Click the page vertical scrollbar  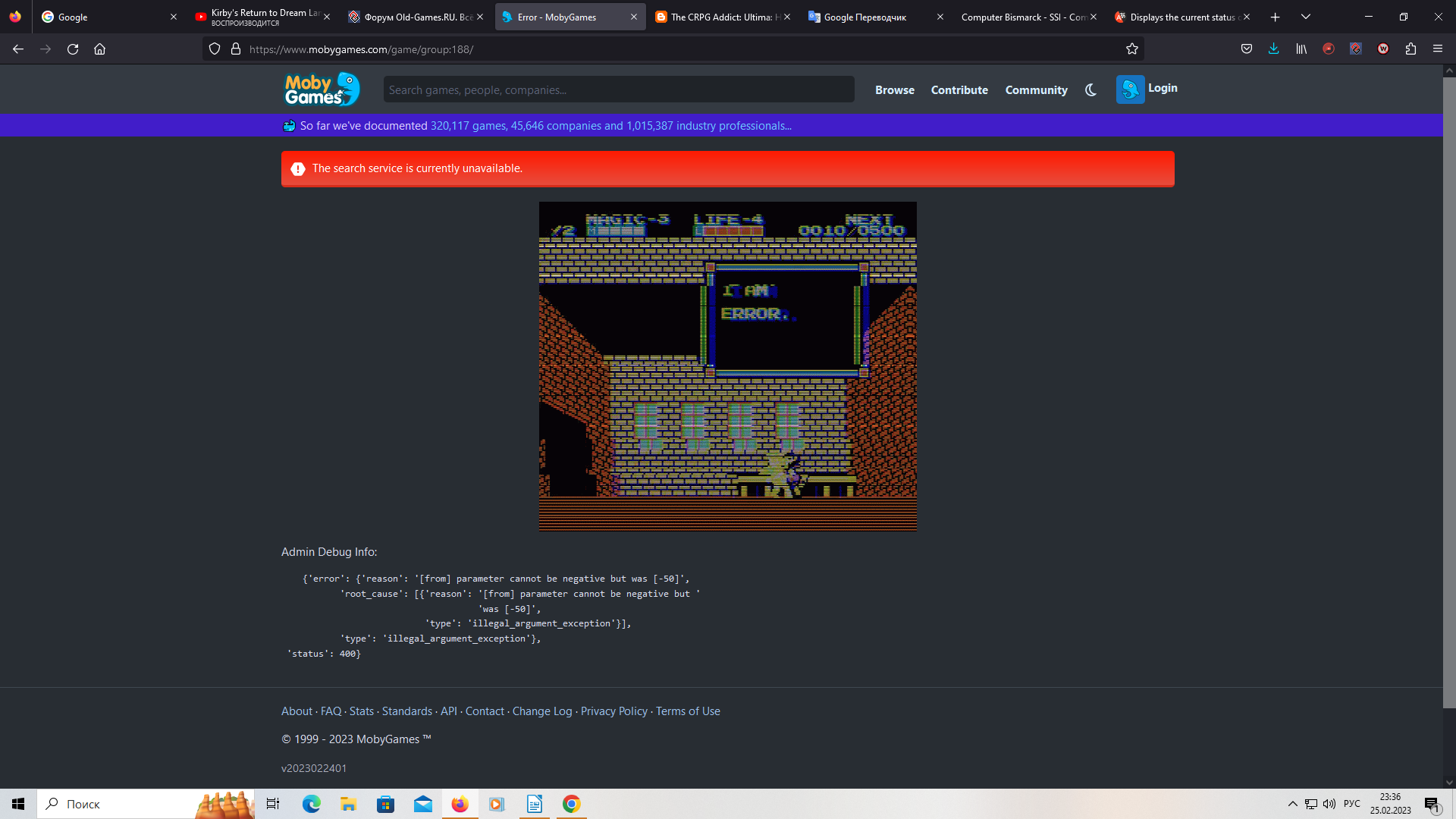click(1448, 379)
